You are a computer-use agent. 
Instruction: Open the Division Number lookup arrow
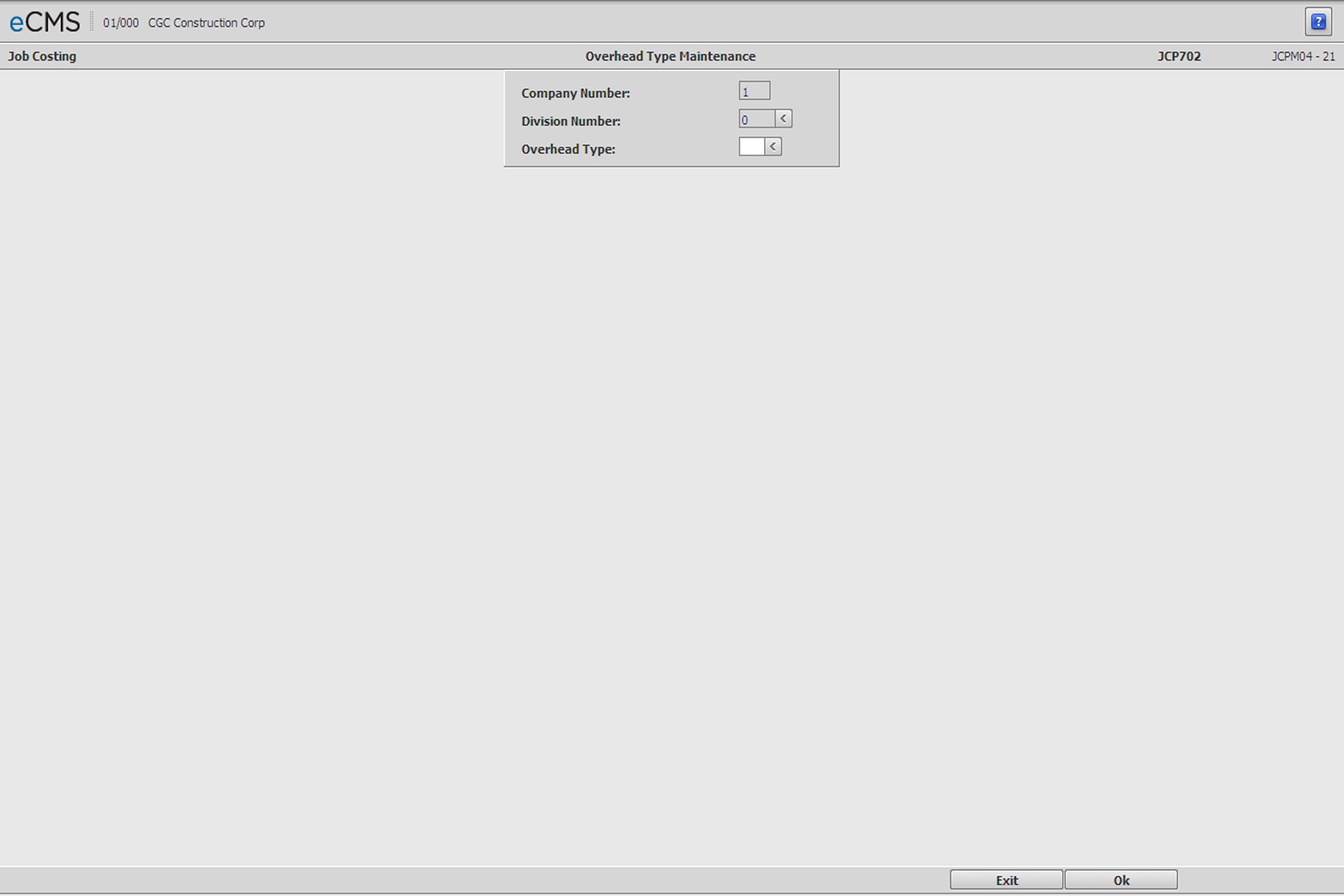[x=783, y=119]
